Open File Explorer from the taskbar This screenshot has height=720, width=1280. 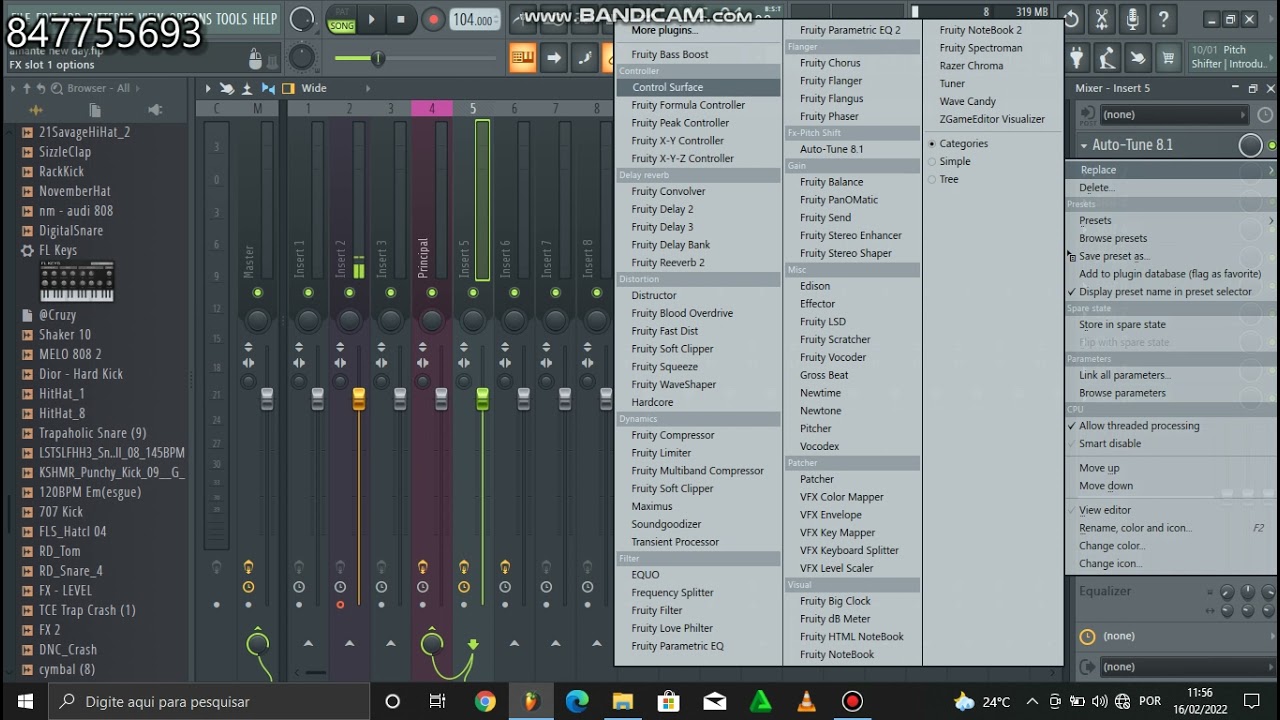[623, 701]
